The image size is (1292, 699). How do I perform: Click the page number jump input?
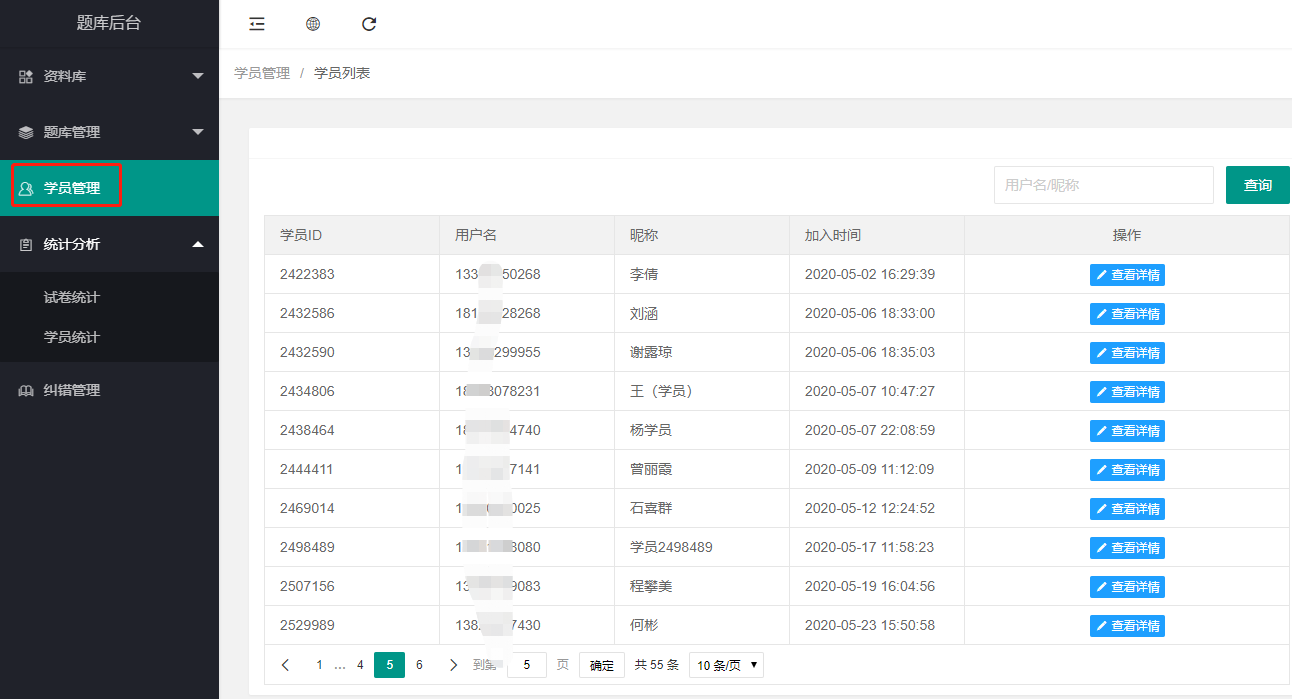pos(527,665)
